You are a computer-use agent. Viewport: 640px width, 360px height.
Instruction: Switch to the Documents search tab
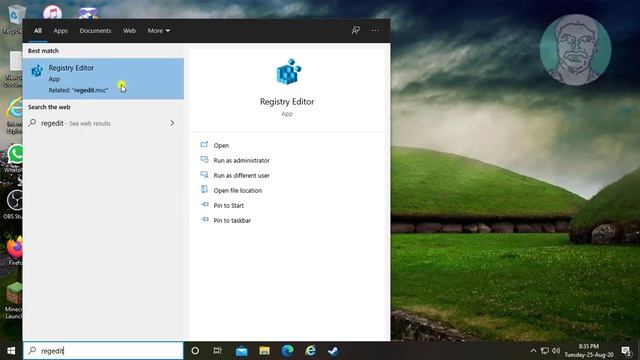95,31
